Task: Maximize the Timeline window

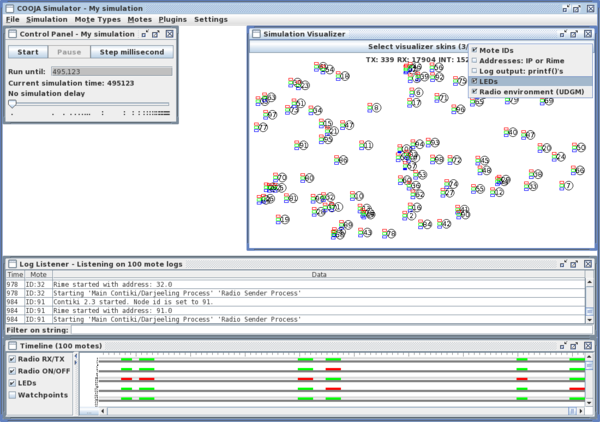Action: point(574,346)
